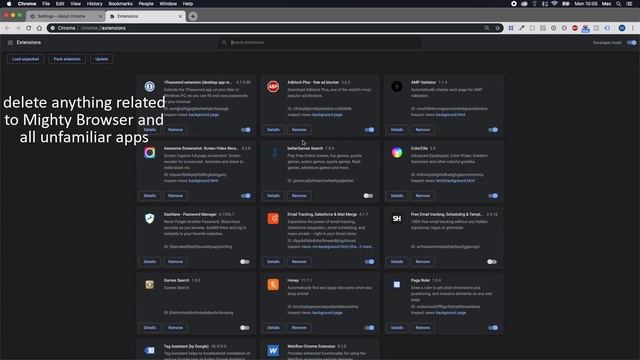Open the History menu
Viewport: 640px width, 360px height.
[x=94, y=4]
